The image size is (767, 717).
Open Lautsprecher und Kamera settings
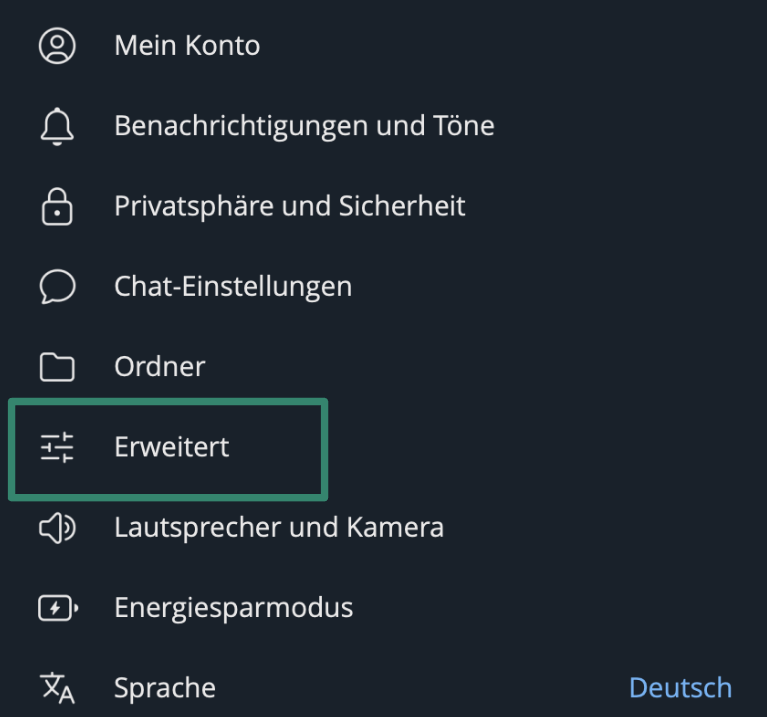tap(279, 527)
